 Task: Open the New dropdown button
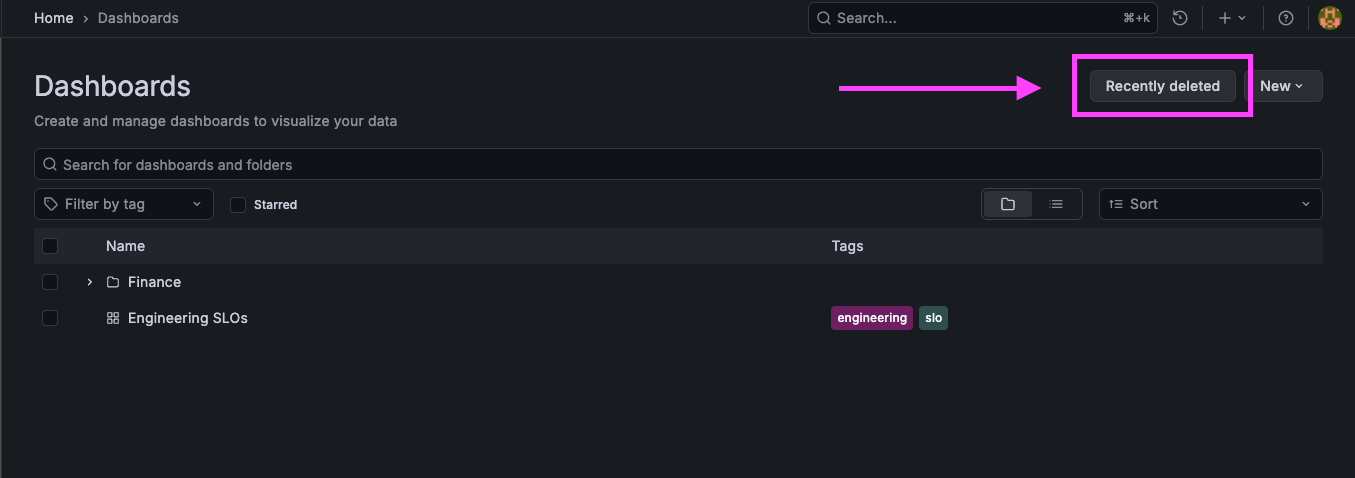[1283, 86]
